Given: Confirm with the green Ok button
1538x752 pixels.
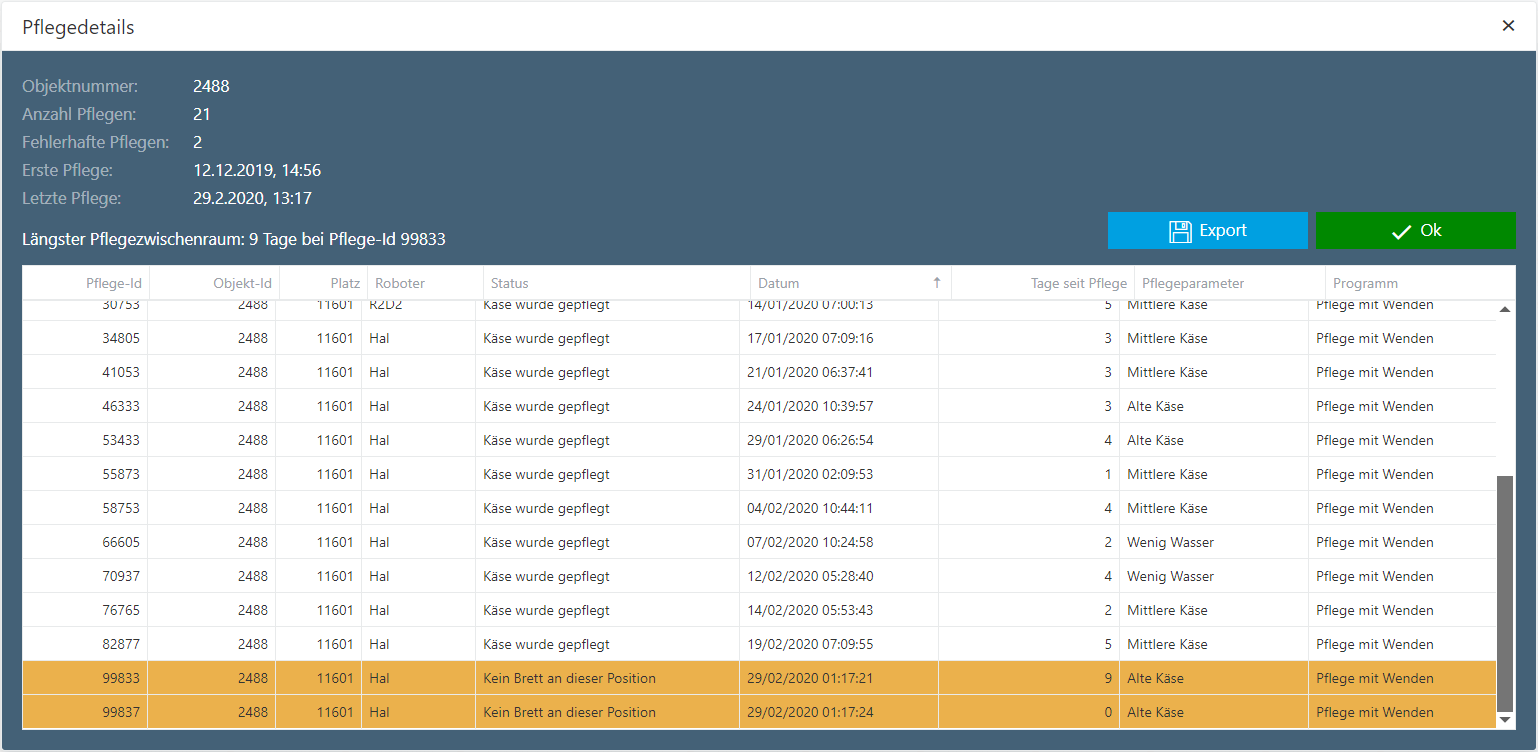Looking at the screenshot, I should pos(1415,230).
